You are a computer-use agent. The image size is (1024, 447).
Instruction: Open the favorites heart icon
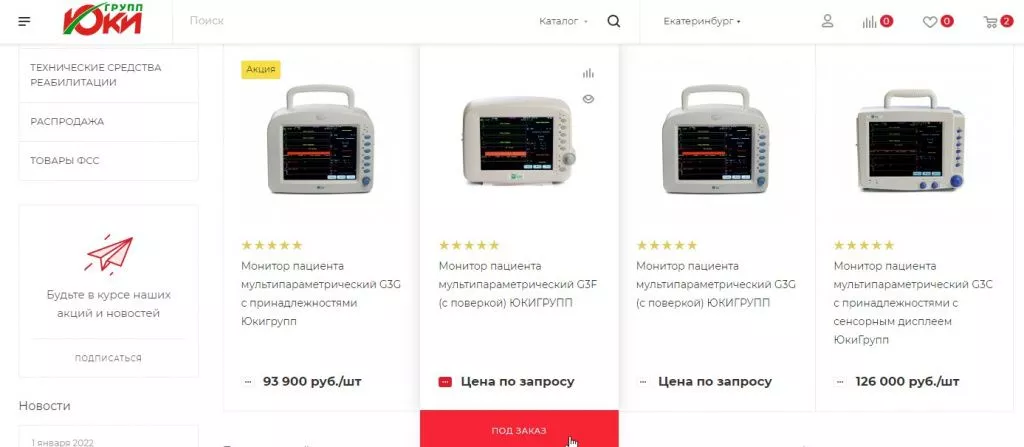(x=929, y=22)
